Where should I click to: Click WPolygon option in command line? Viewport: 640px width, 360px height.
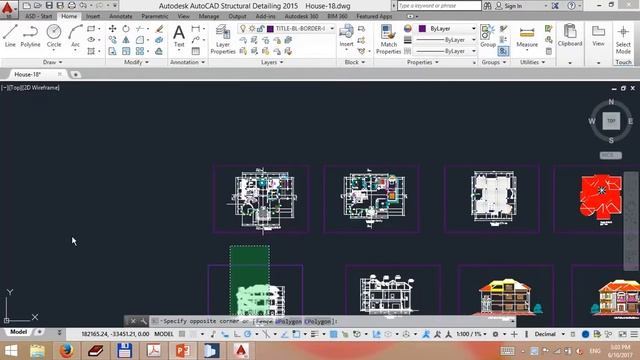[x=288, y=322]
